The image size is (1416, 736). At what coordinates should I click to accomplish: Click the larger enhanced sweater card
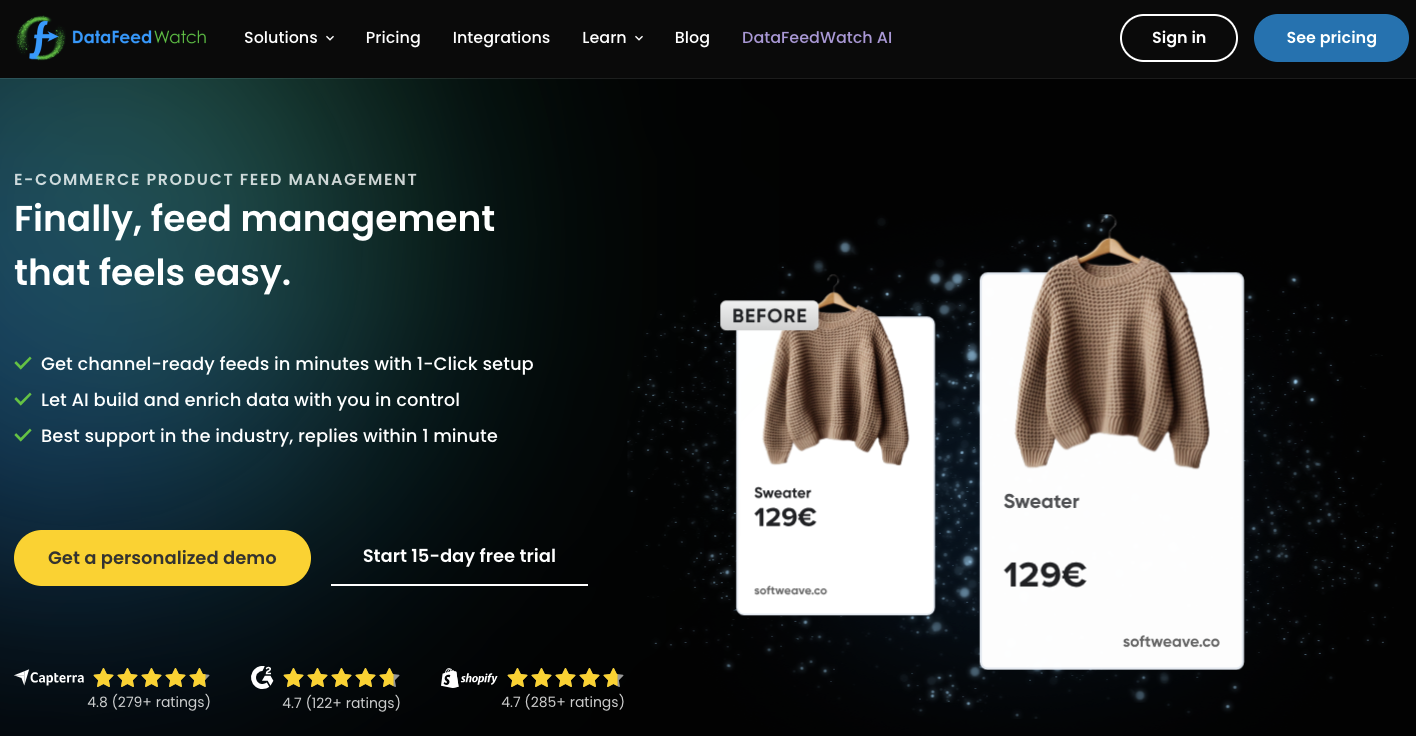click(1111, 470)
